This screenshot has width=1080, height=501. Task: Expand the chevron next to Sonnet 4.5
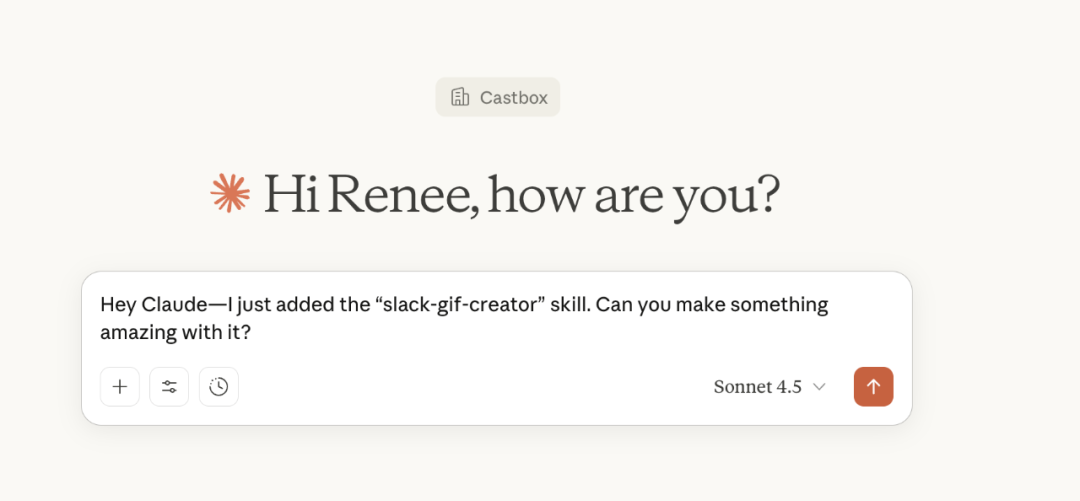(x=819, y=387)
